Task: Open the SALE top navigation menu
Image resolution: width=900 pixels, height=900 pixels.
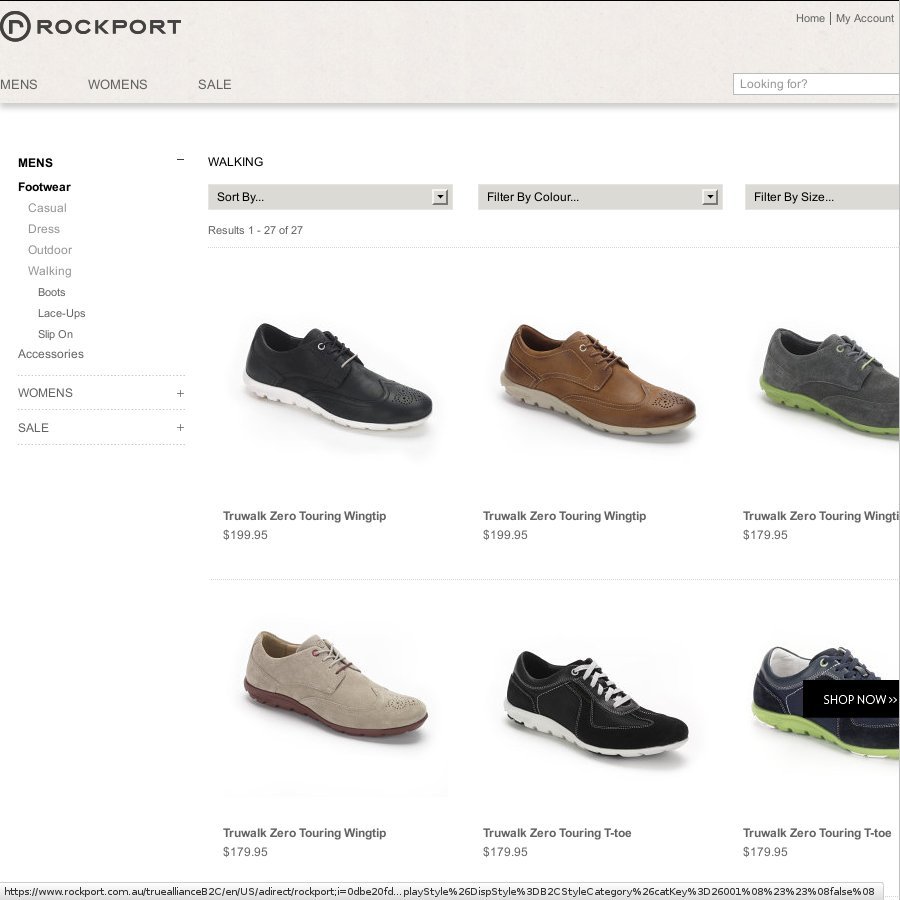Action: coord(215,84)
